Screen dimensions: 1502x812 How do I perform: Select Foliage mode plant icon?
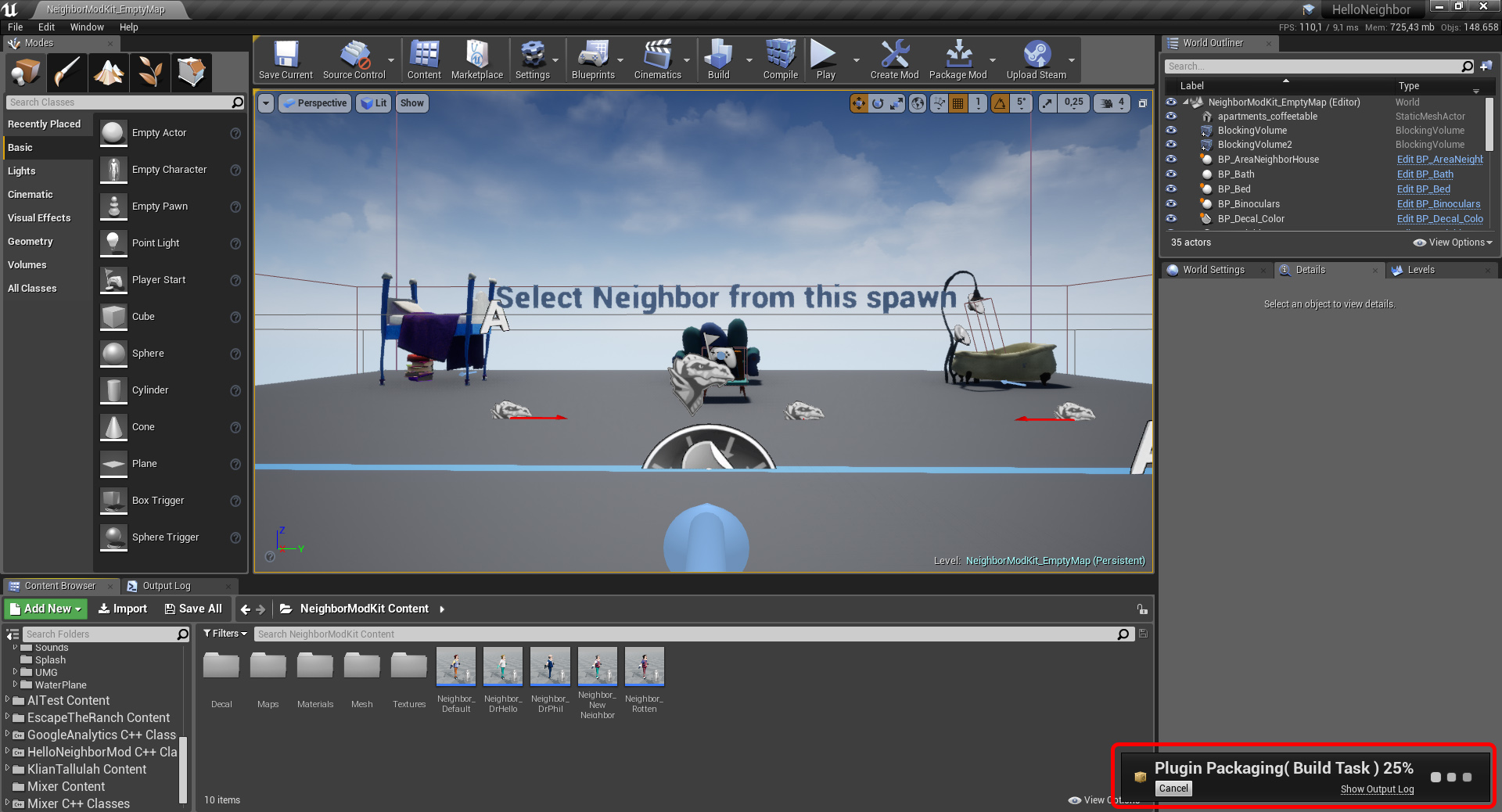tap(150, 73)
